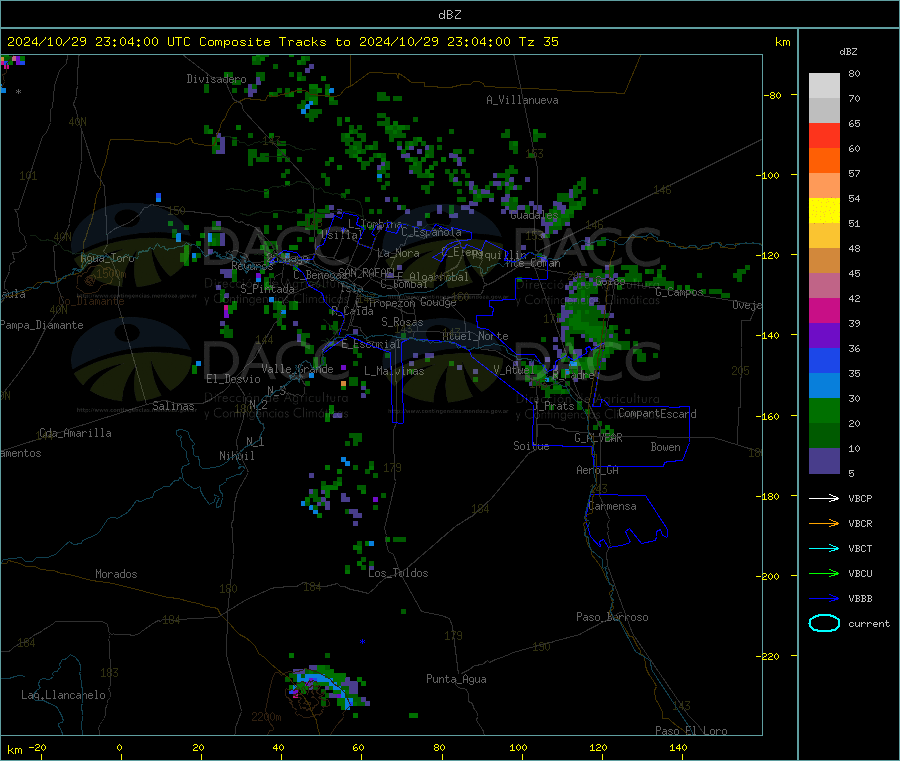Click the 'Bowen' map label

pos(666,447)
